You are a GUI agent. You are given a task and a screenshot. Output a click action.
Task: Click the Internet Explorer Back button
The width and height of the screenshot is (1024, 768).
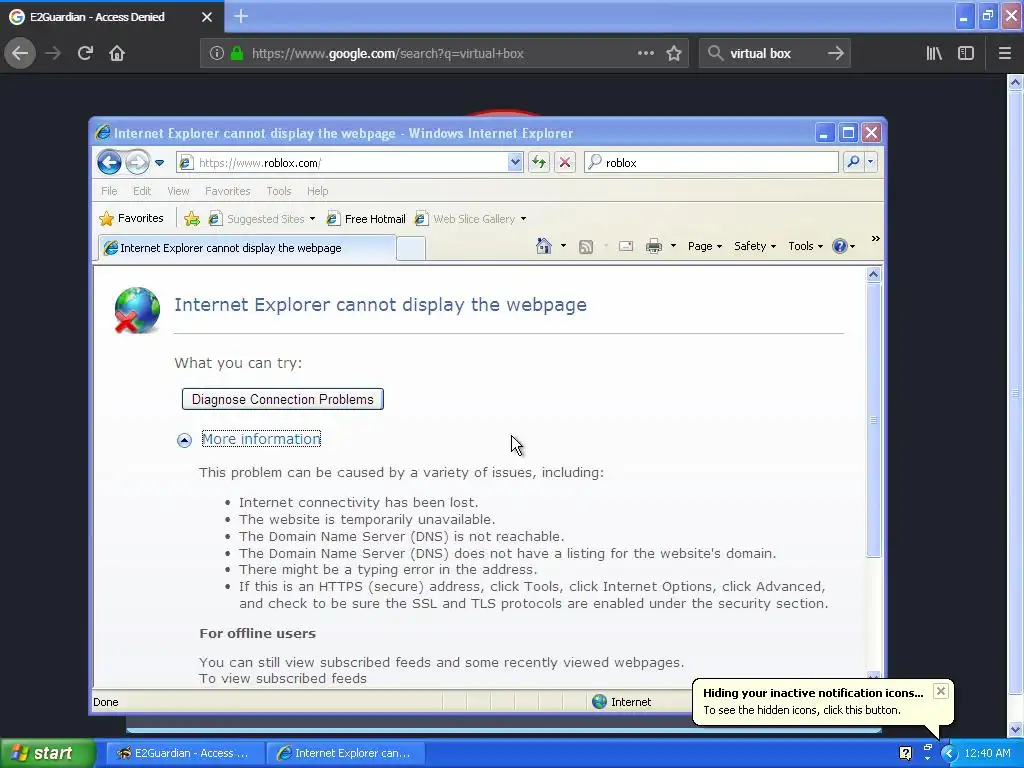point(109,162)
